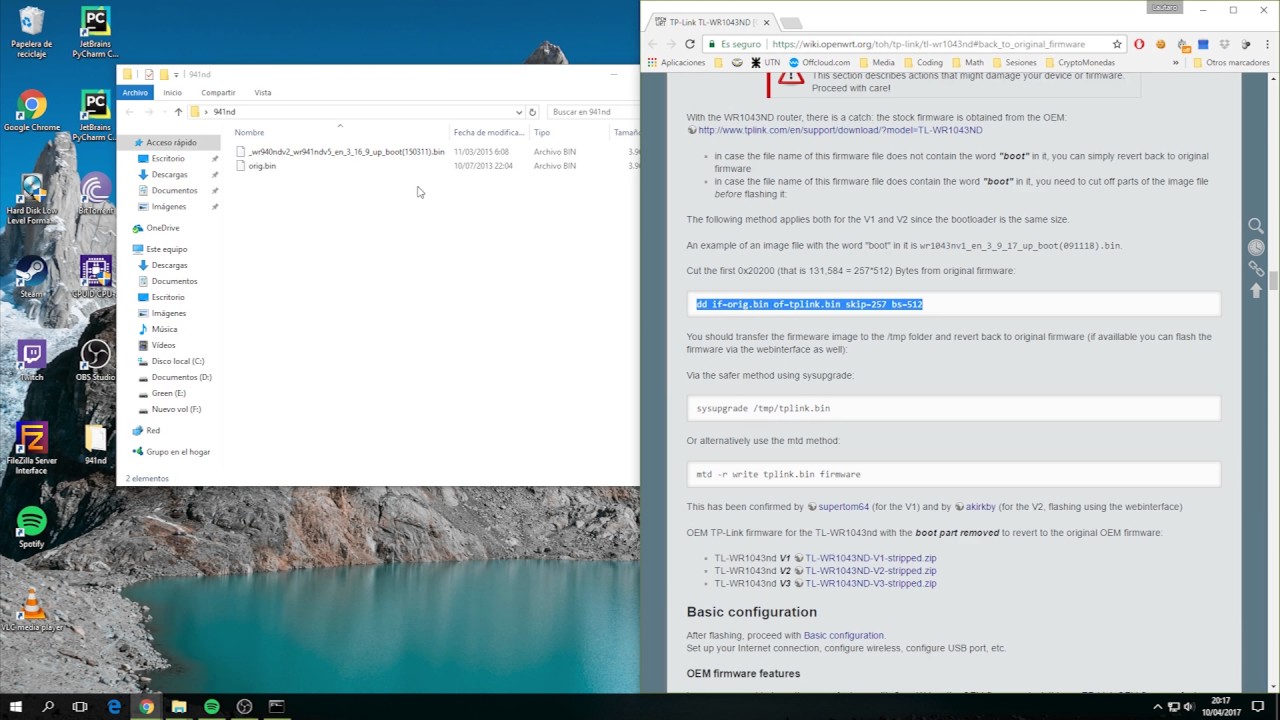Show hidden bookmarks via the chevron

point(1176,62)
